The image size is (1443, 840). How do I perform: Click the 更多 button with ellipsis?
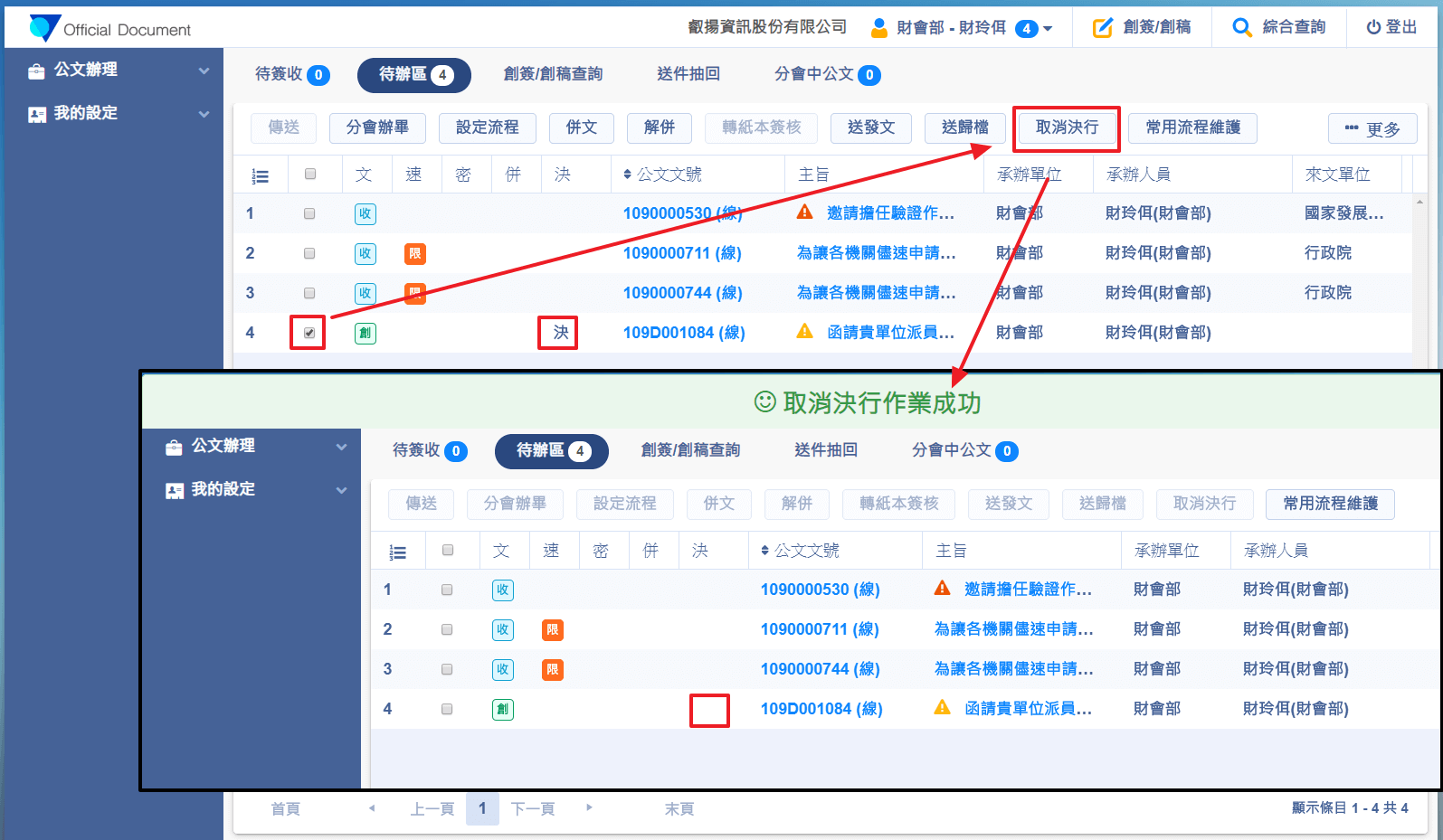click(1372, 129)
